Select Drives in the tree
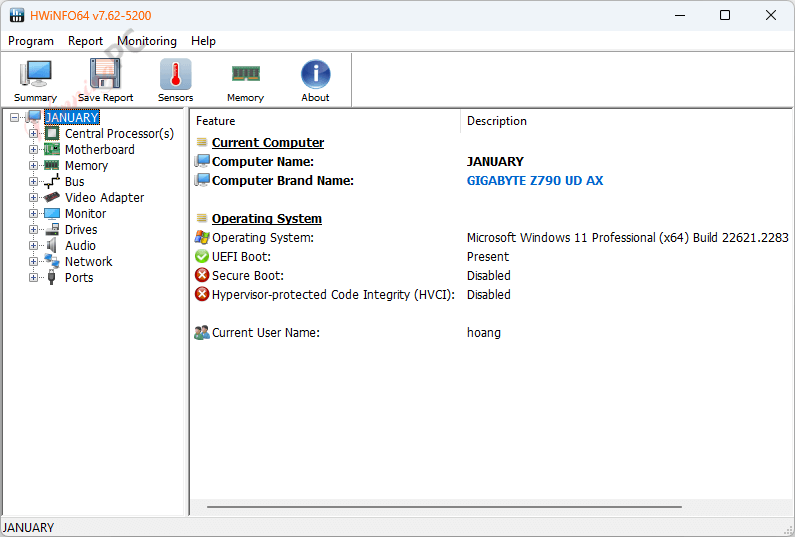 (x=81, y=229)
